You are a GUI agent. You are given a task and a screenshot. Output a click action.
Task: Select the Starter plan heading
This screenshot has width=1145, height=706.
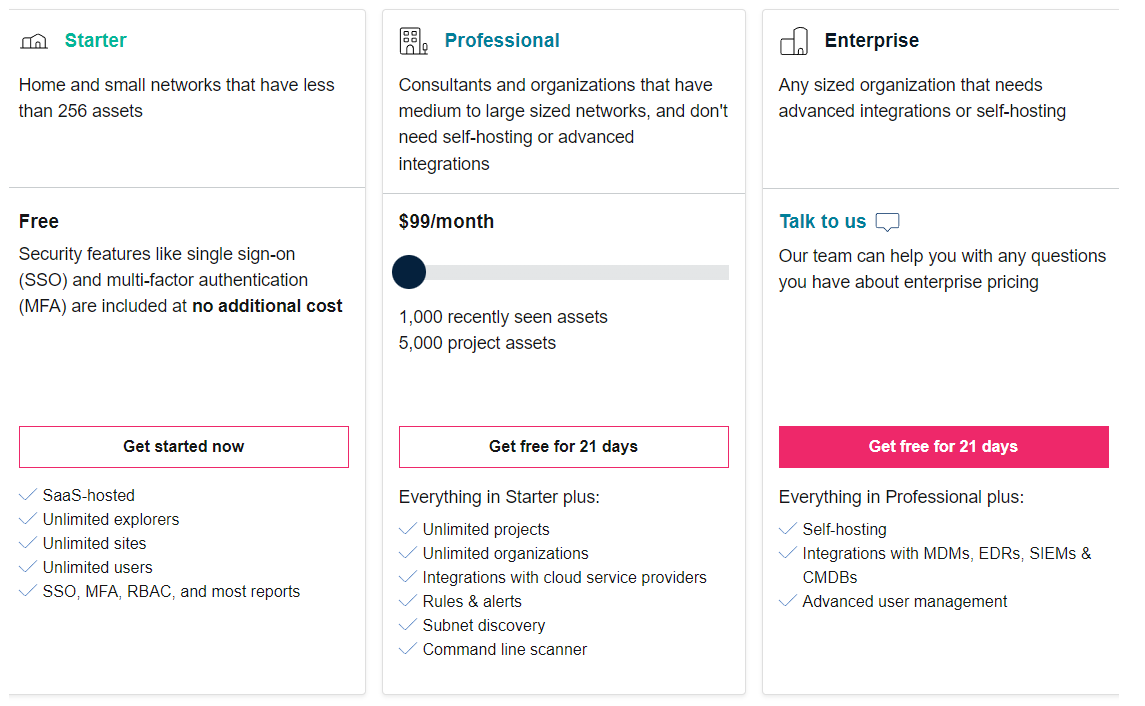96,40
